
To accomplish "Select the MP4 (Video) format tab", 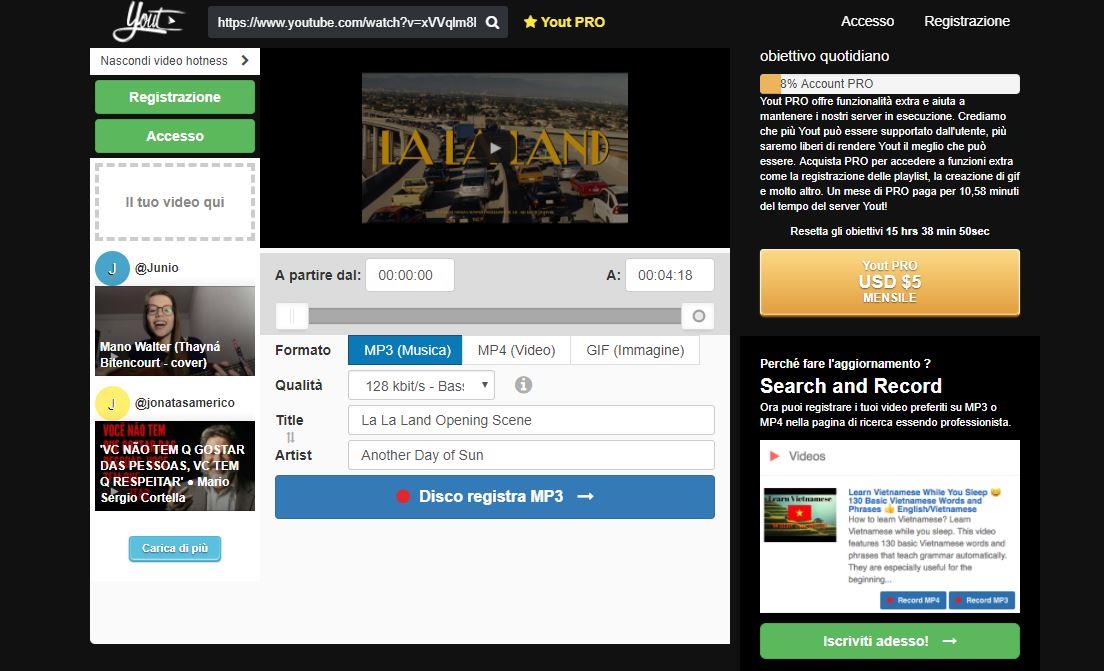I will 516,350.
